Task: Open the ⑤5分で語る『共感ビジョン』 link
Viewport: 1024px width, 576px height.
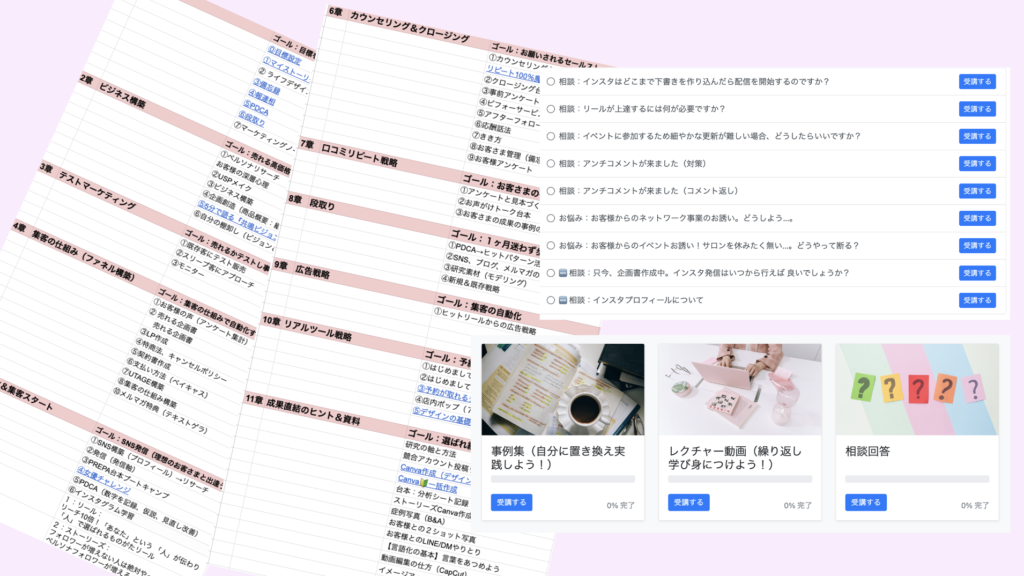Action: (x=237, y=219)
